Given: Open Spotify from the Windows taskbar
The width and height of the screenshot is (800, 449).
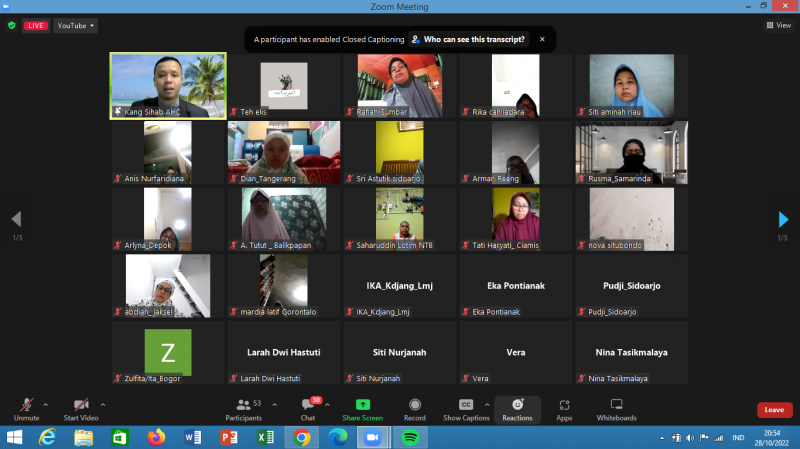Looking at the screenshot, I should (x=409, y=437).
